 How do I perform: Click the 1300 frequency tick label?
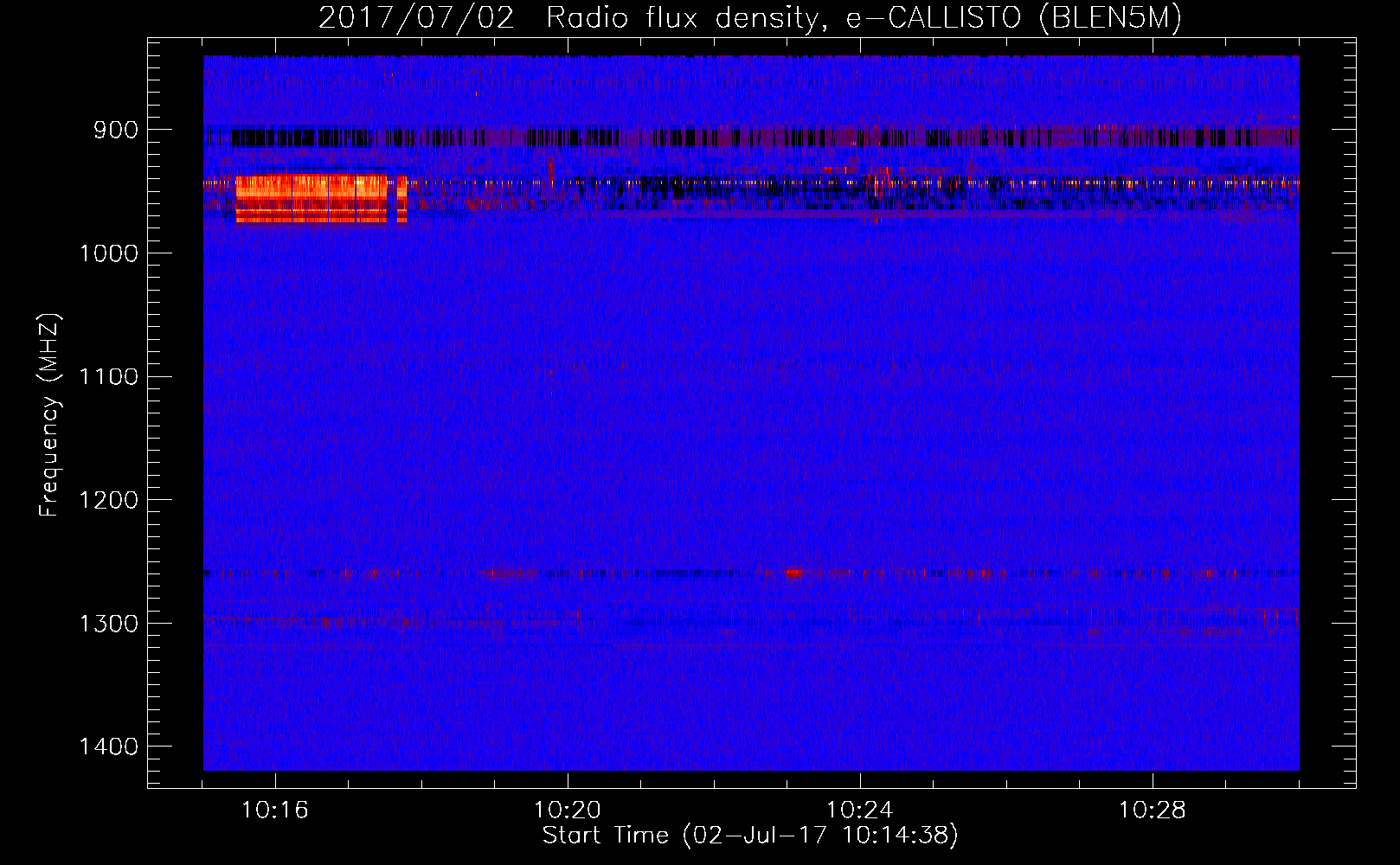pos(108,625)
